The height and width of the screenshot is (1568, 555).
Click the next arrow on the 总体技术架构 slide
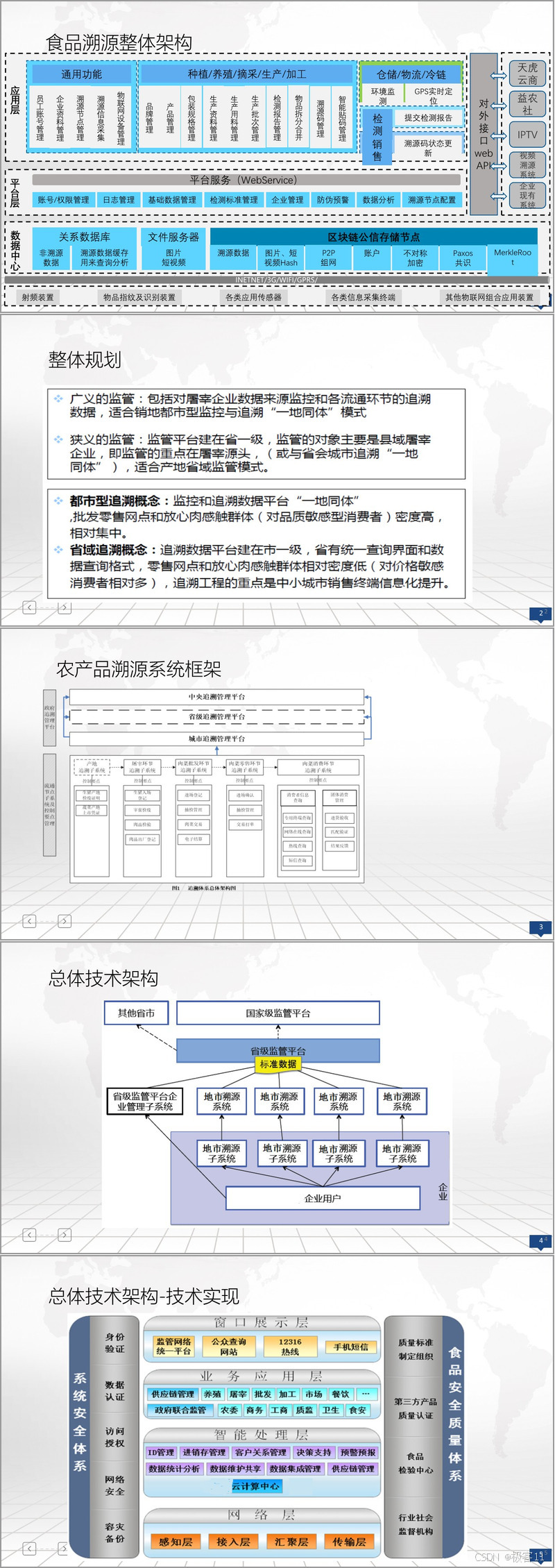(65, 1235)
